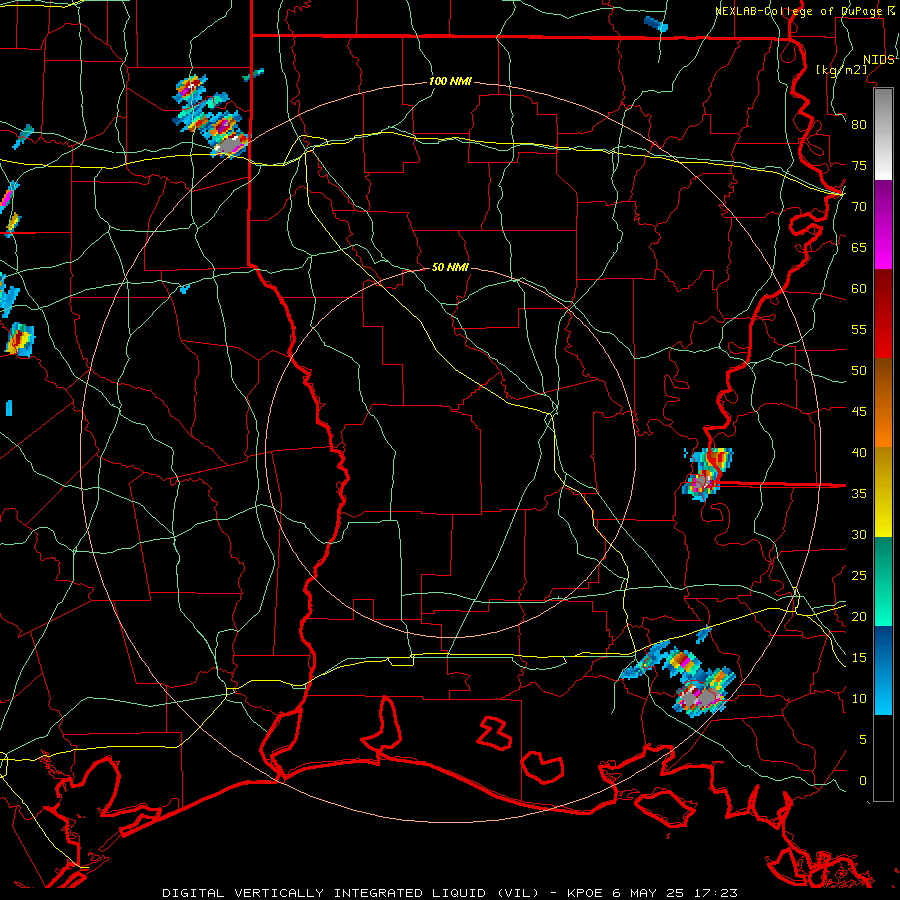Viewport: 900px width, 900px height.
Task: Select the green segment of the color bar
Action: (883, 581)
